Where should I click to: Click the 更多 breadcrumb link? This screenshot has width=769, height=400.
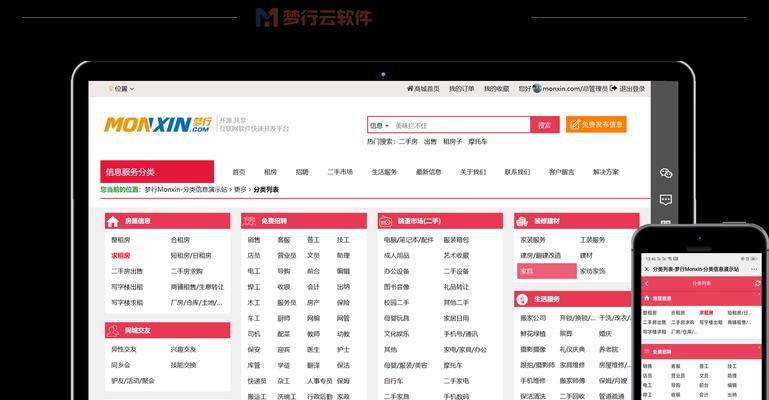click(x=240, y=190)
